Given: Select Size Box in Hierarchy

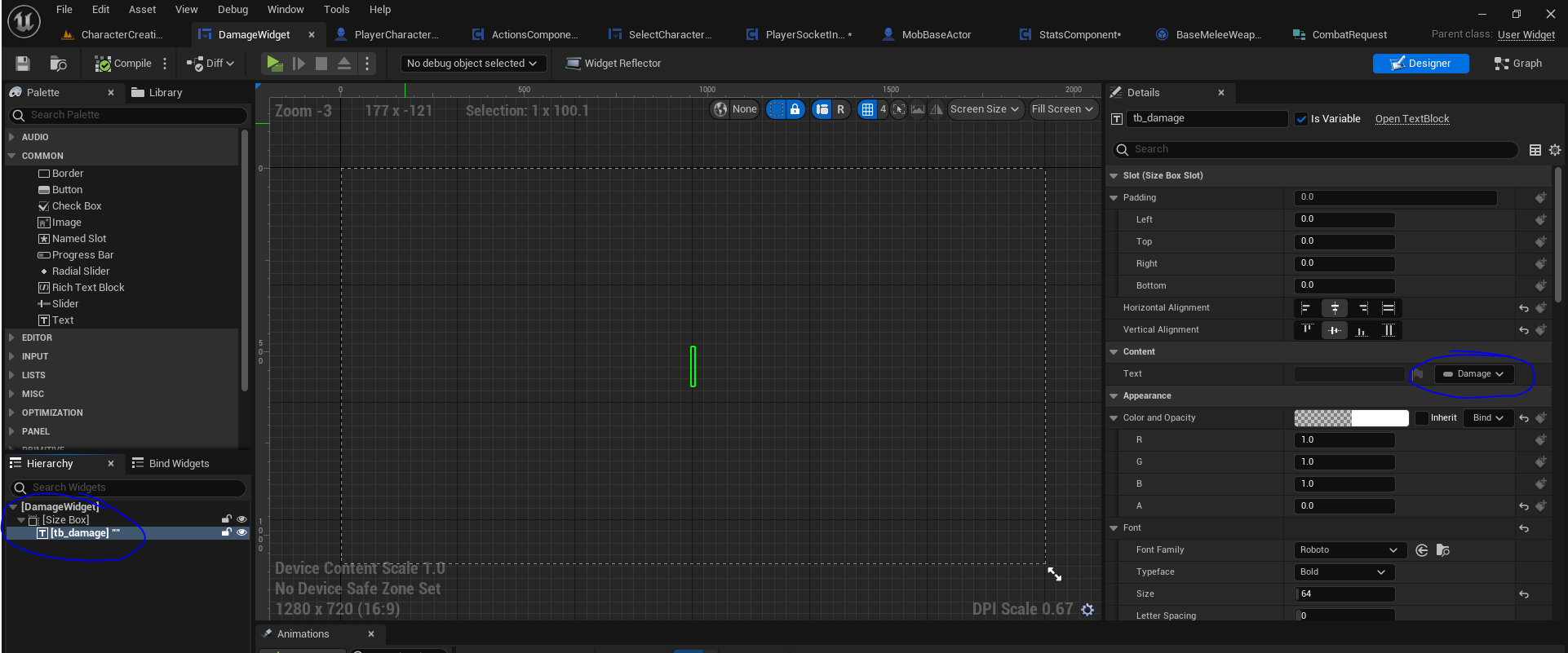Looking at the screenshot, I should [66, 519].
